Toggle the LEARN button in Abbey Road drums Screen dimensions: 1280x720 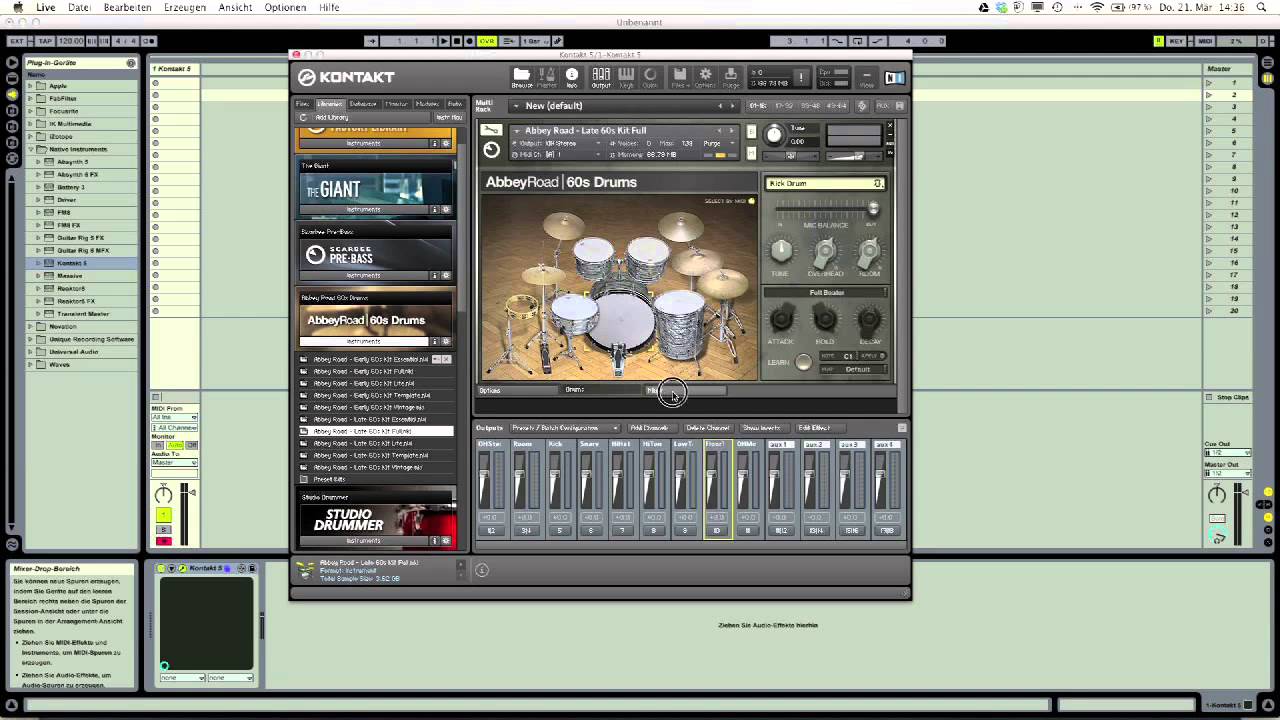click(803, 362)
